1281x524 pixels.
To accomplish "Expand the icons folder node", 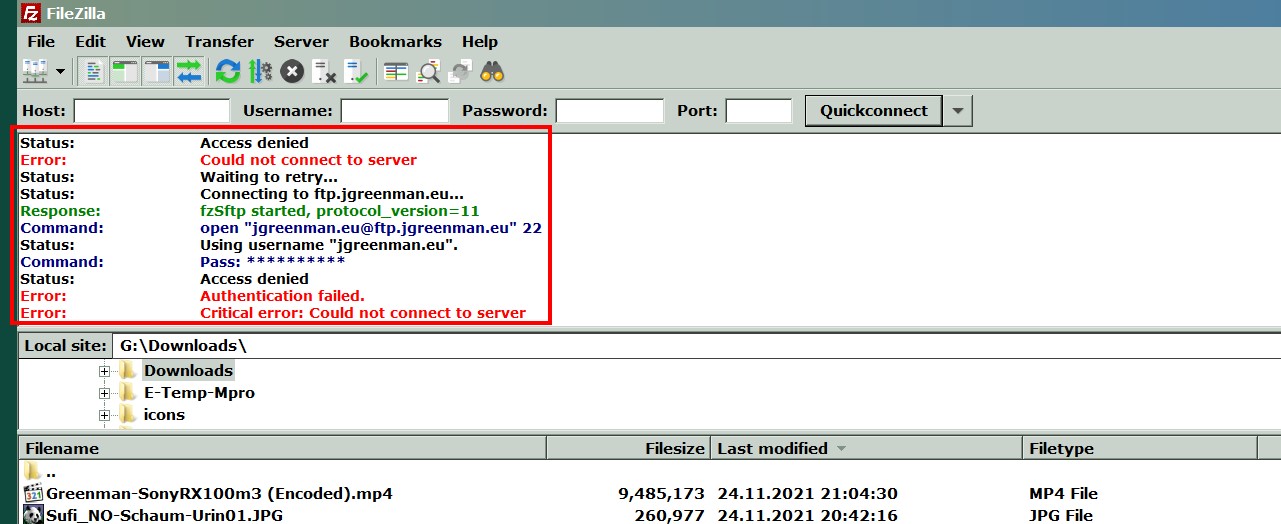I will [104, 415].
